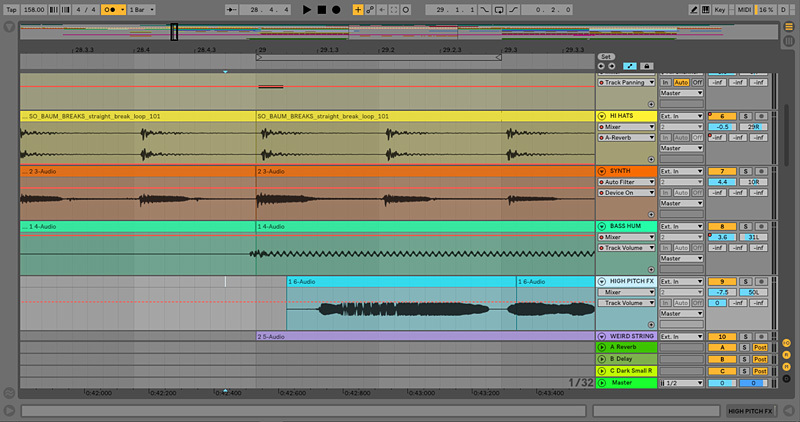800x422 pixels.
Task: Click the Tap tempo button
Action: point(9,9)
